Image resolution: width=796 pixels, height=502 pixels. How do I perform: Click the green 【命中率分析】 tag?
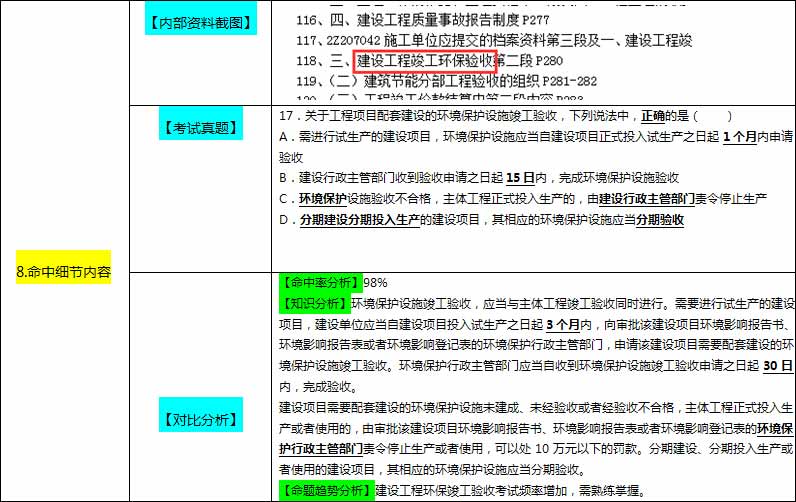tap(320, 283)
